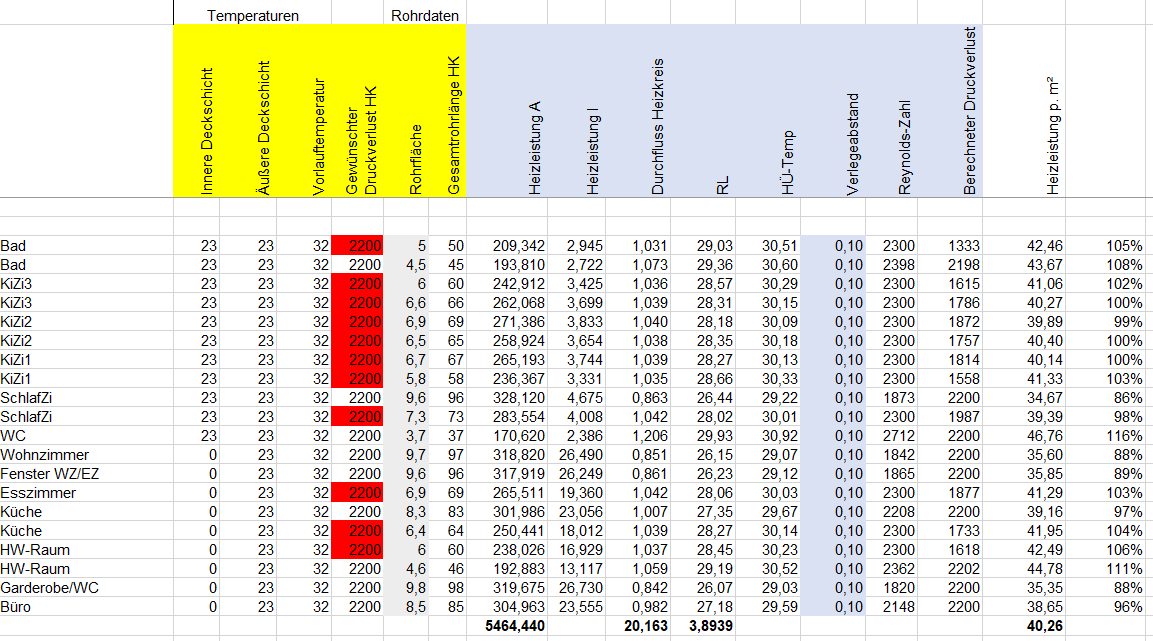Screen dimensions: 1153x641
Task: Select the Reynolds value 2398
Action: (899, 265)
